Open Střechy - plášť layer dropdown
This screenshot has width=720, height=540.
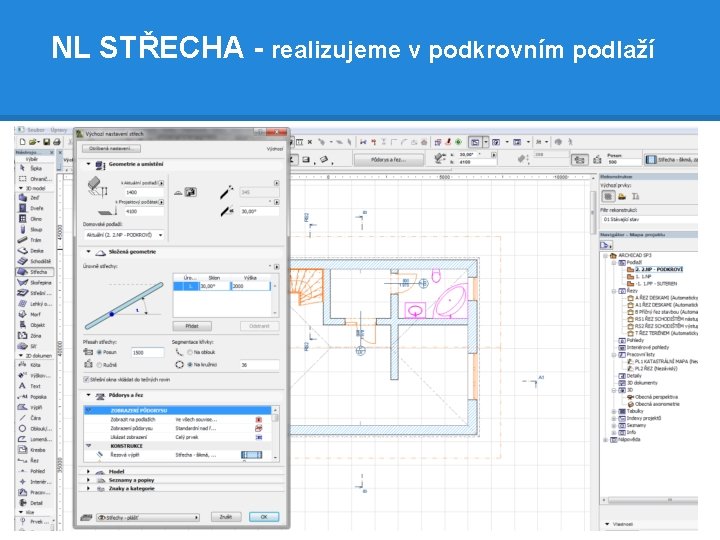click(147, 518)
